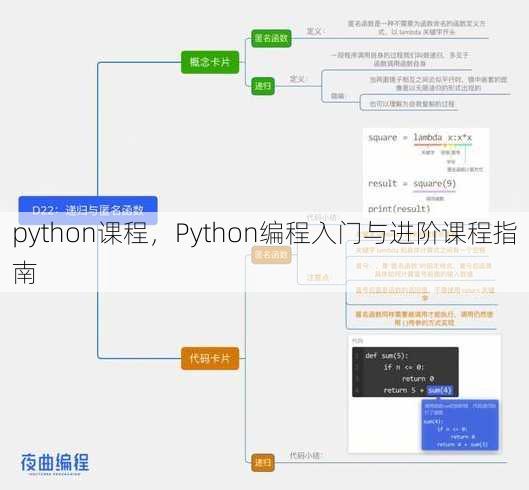Select the root node D22 递归与匿名函数
The image size is (529, 490).
[x=88, y=210]
